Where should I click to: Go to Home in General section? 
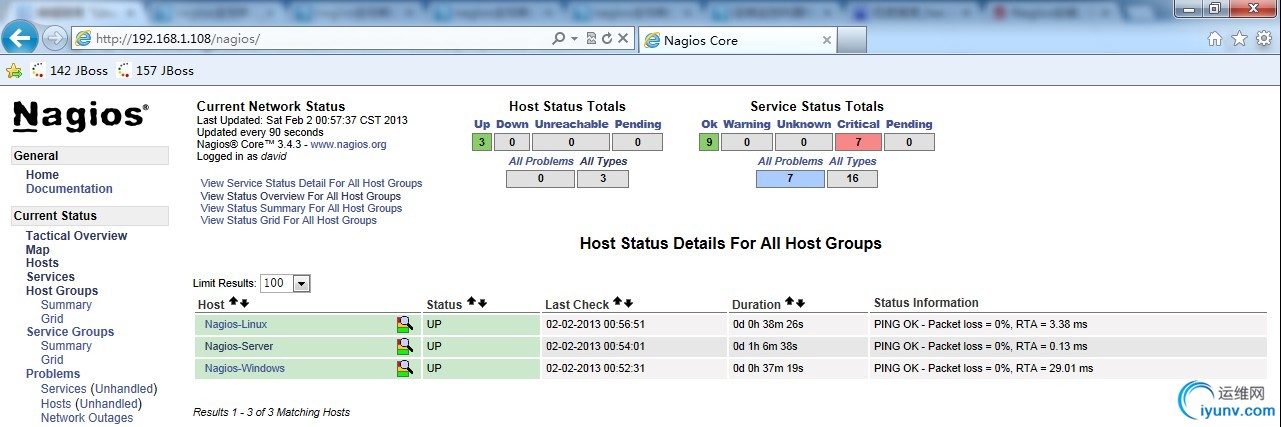tap(42, 175)
